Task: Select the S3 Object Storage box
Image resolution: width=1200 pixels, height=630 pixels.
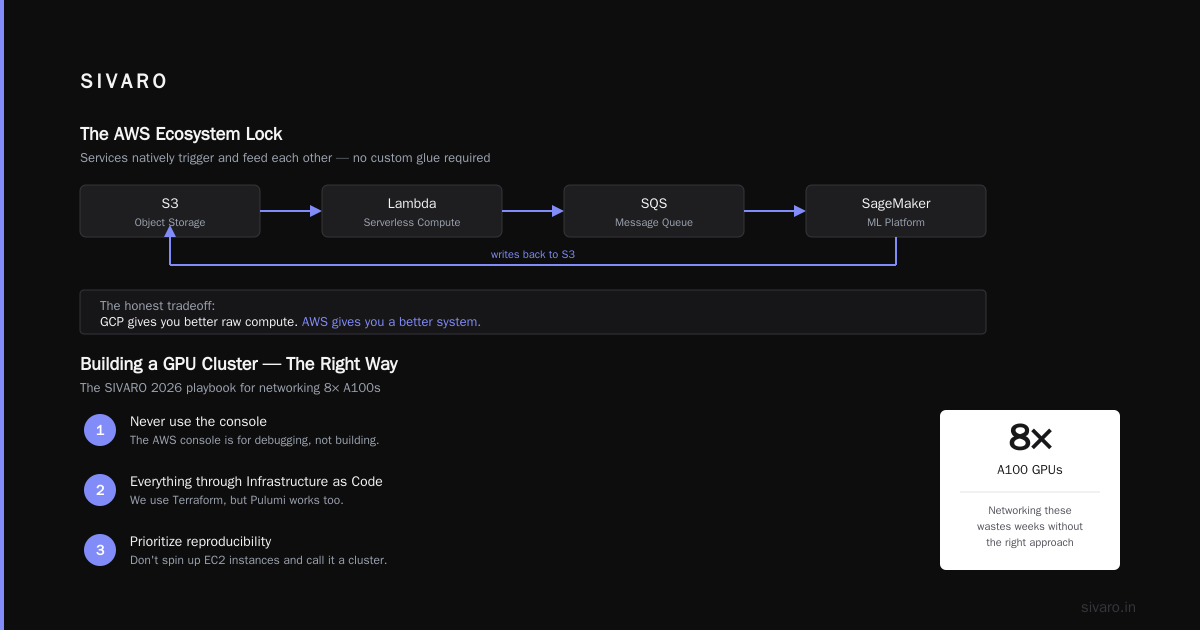Action: point(170,211)
